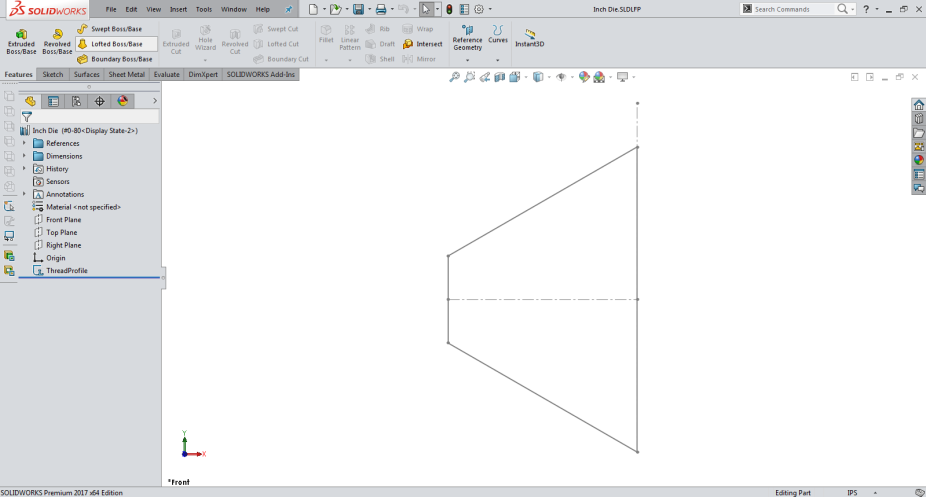Click the Rebuild traffic light icon
Viewport: 926px width, 497px height.
(x=449, y=9)
